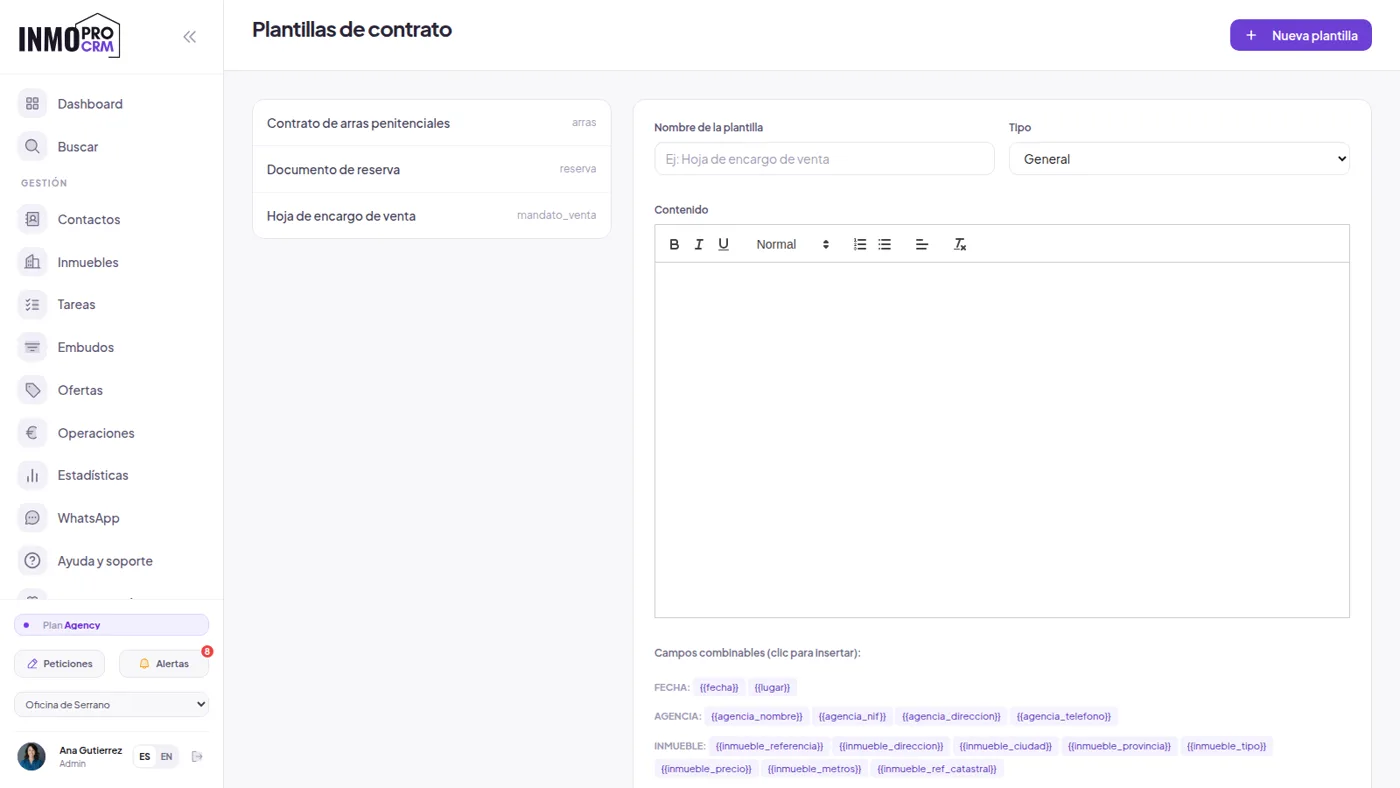Click the Plan Agency badge
1400x788 pixels.
[x=112, y=625]
